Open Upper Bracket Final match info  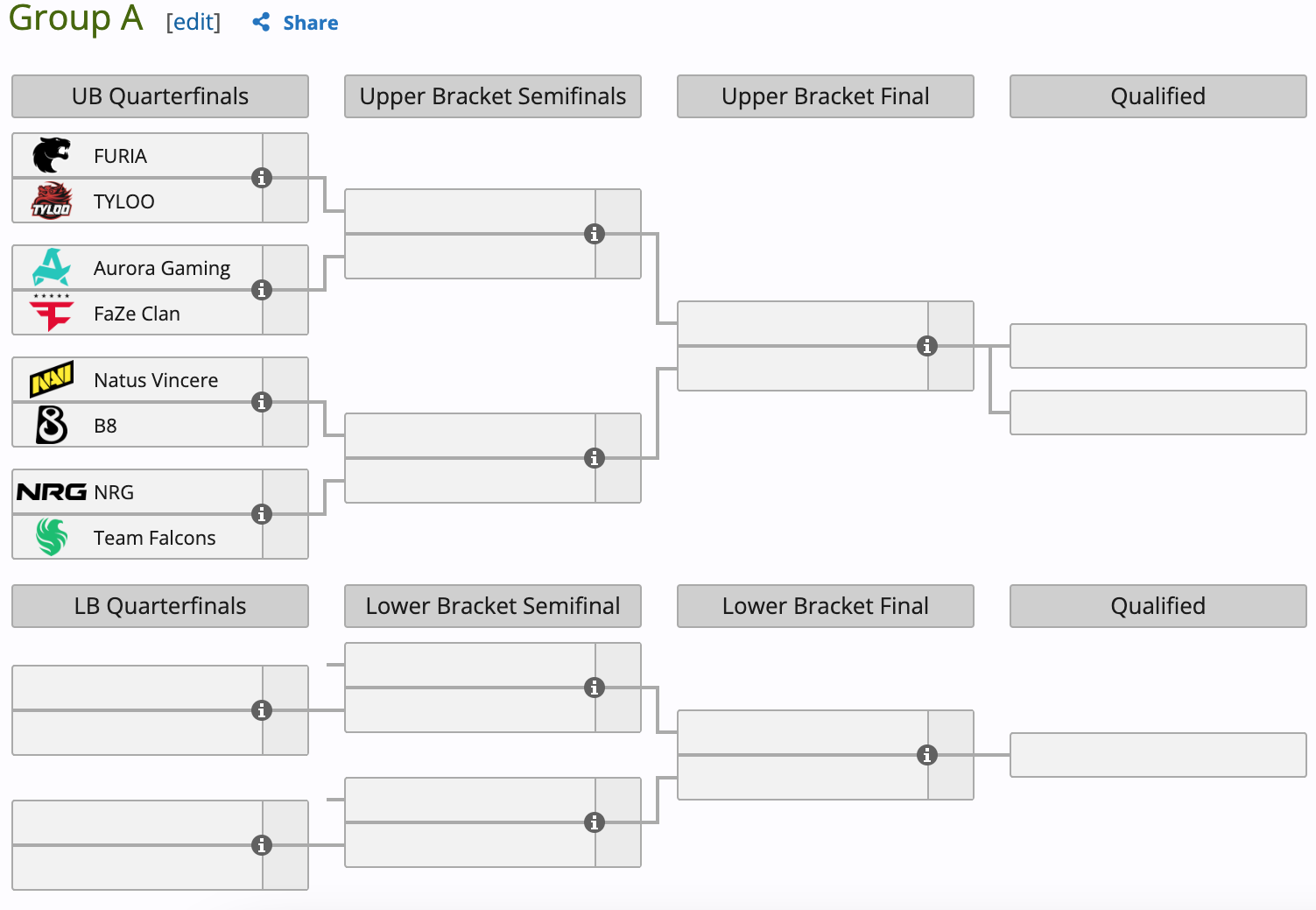click(x=927, y=346)
